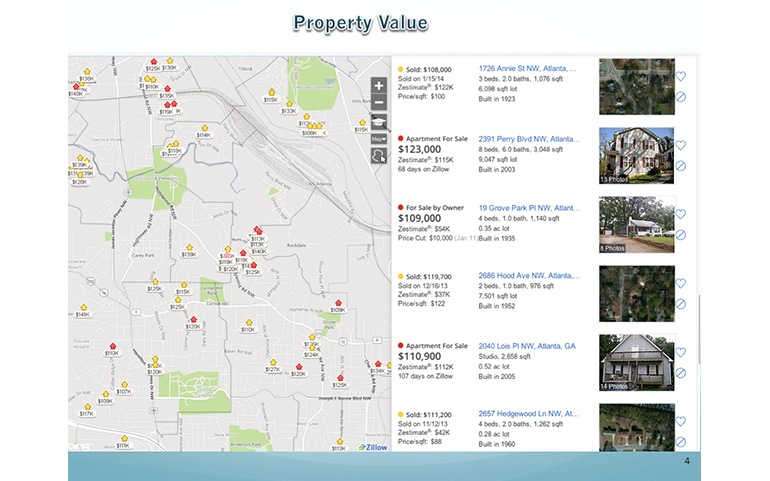Hide the 2686 Hood Ave listing

680,304
